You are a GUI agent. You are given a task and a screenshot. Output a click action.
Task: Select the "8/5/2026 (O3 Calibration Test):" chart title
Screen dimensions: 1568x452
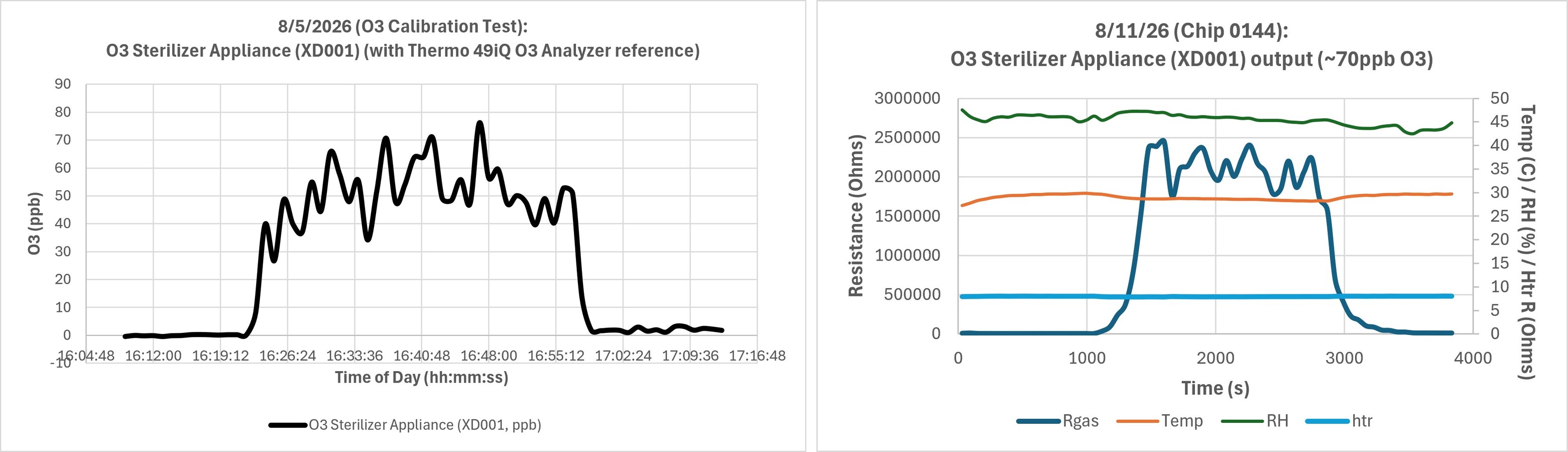[403, 27]
